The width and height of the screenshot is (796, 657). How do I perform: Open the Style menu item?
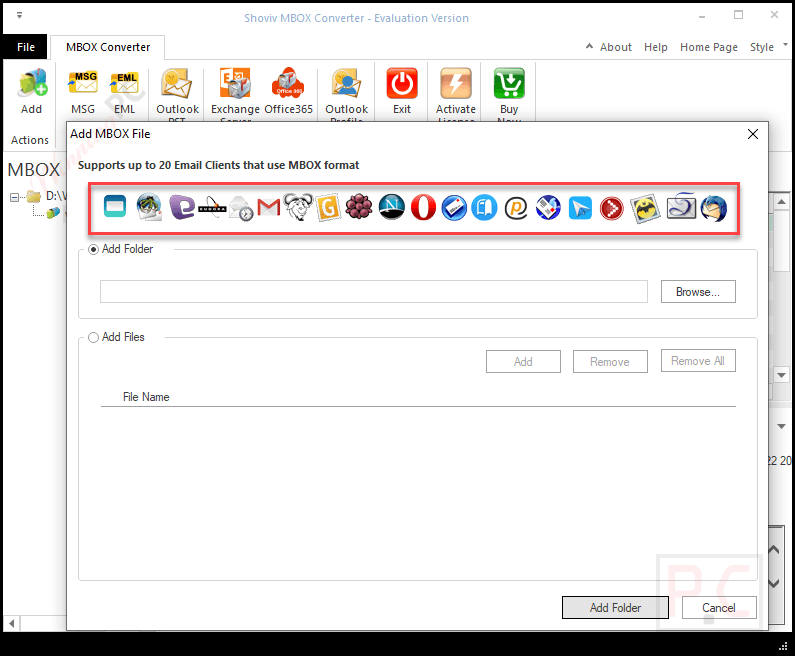tap(761, 47)
